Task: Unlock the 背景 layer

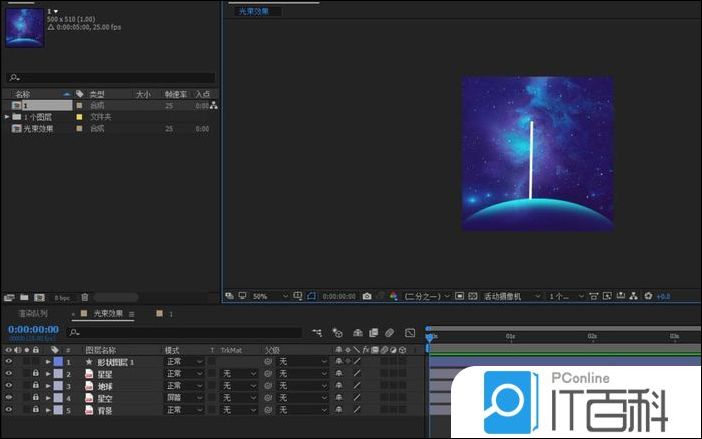Action: click(35, 409)
